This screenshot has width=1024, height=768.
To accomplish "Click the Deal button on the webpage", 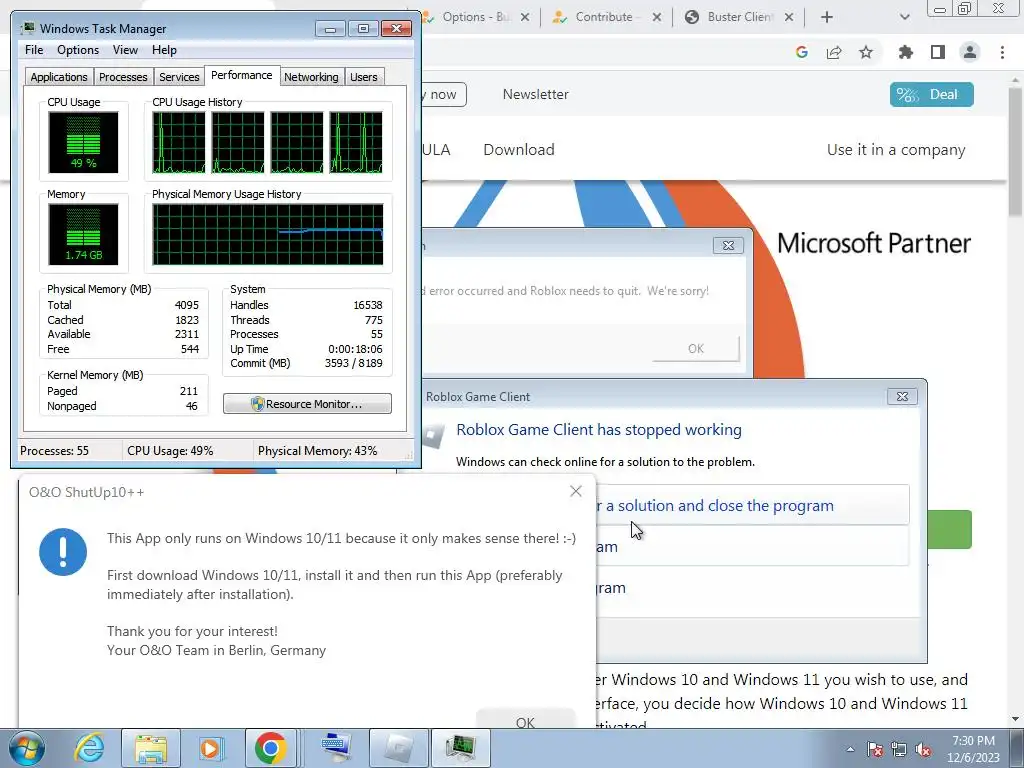I will (931, 95).
